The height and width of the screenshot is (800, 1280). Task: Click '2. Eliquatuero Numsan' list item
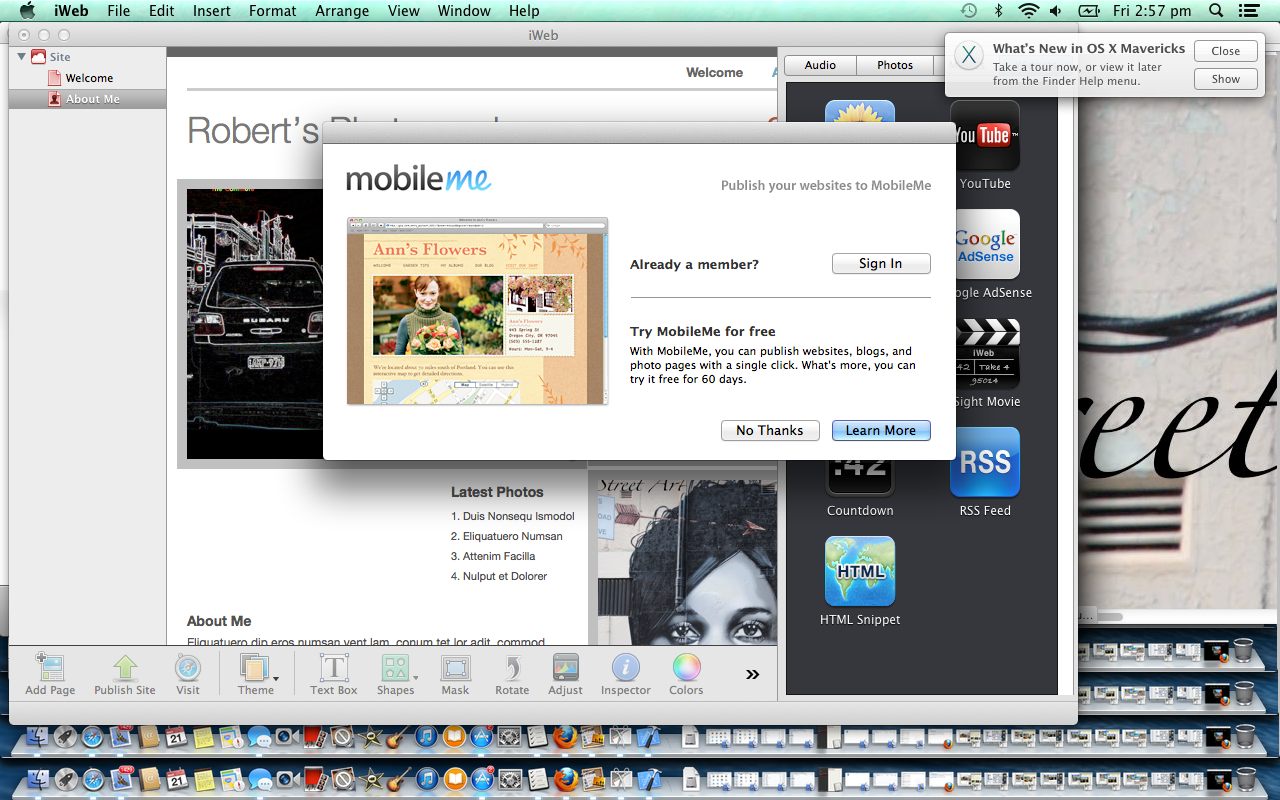507,536
